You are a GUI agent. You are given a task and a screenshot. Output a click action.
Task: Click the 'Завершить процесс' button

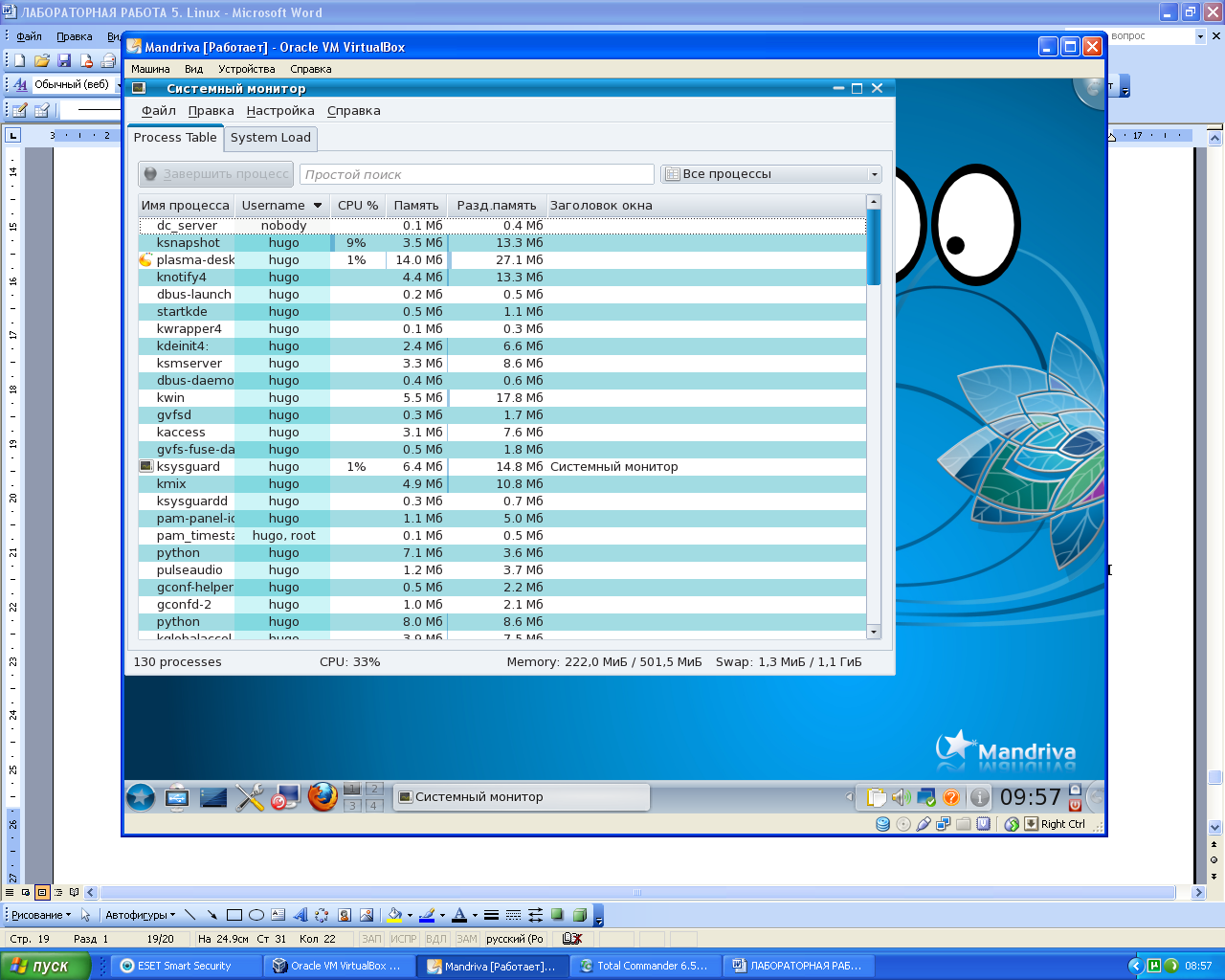(x=216, y=174)
